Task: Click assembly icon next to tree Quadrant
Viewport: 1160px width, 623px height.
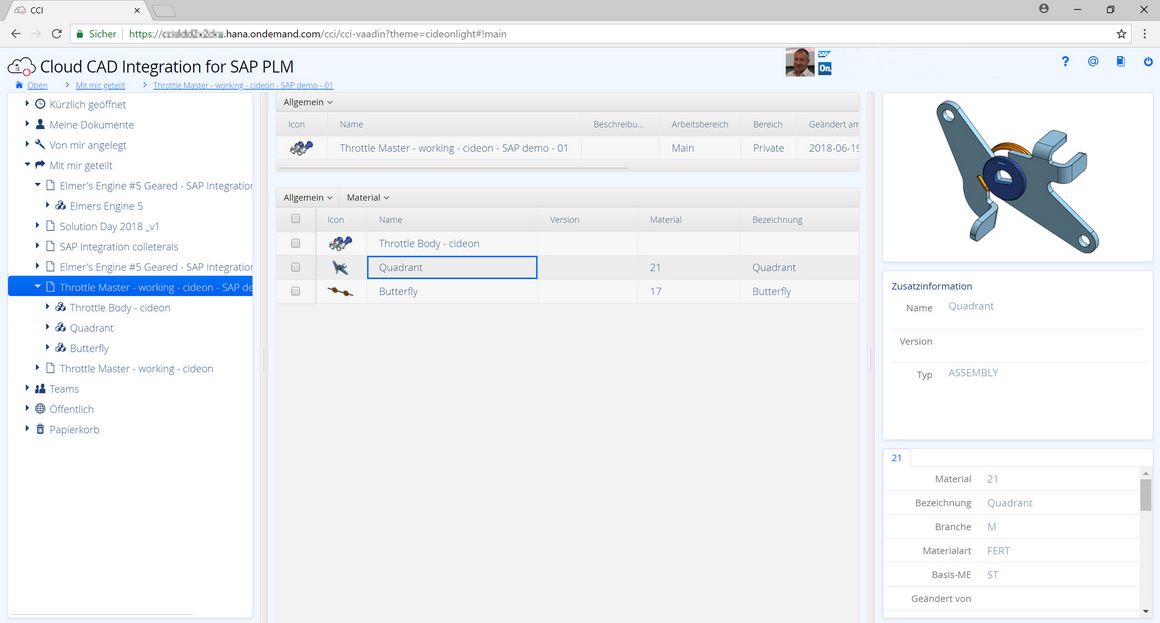Action: [x=61, y=327]
